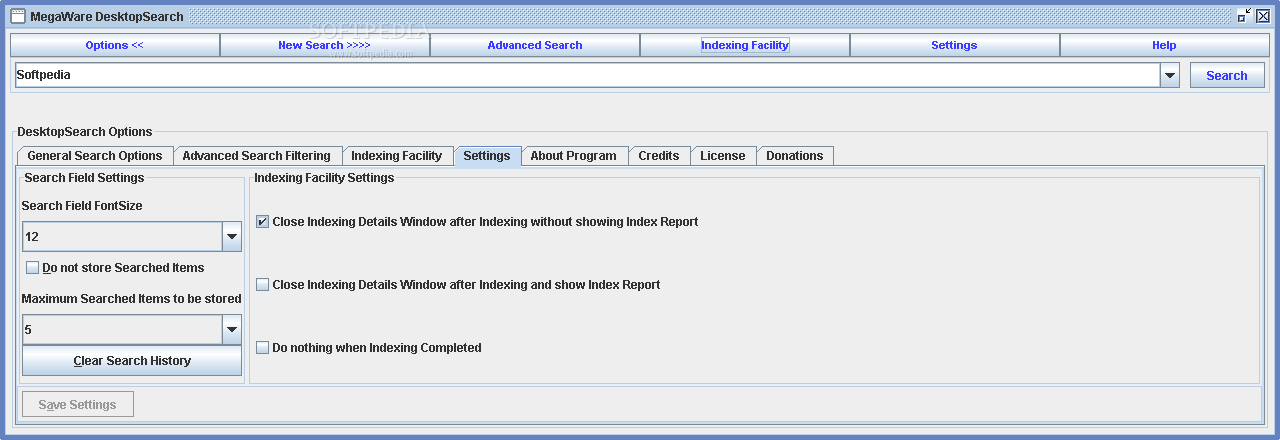The width and height of the screenshot is (1280, 440).
Task: Open the Indexing Facility tab
Action: [396, 156]
